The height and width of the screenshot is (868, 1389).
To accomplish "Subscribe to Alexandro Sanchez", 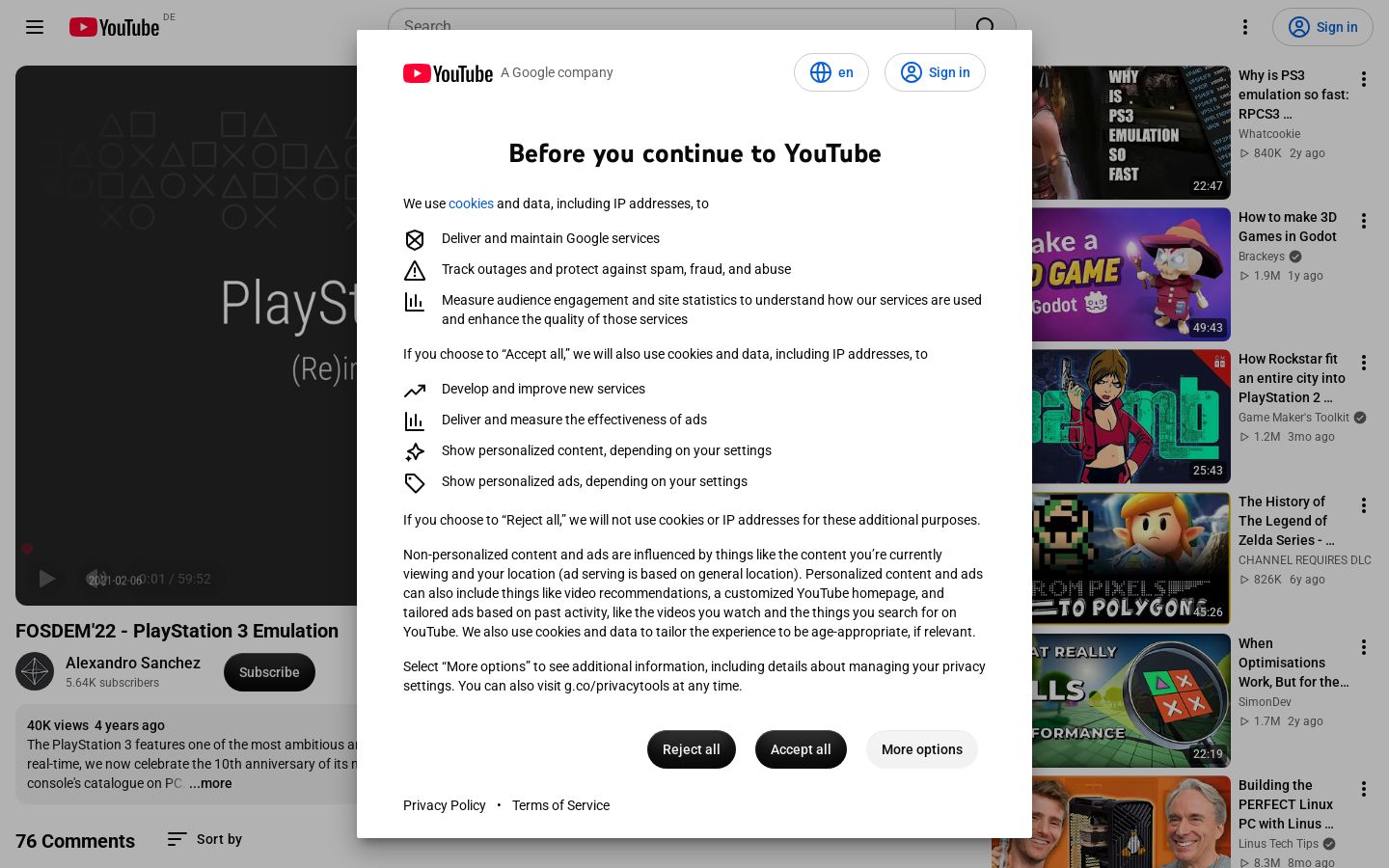I will pyautogui.click(x=269, y=672).
